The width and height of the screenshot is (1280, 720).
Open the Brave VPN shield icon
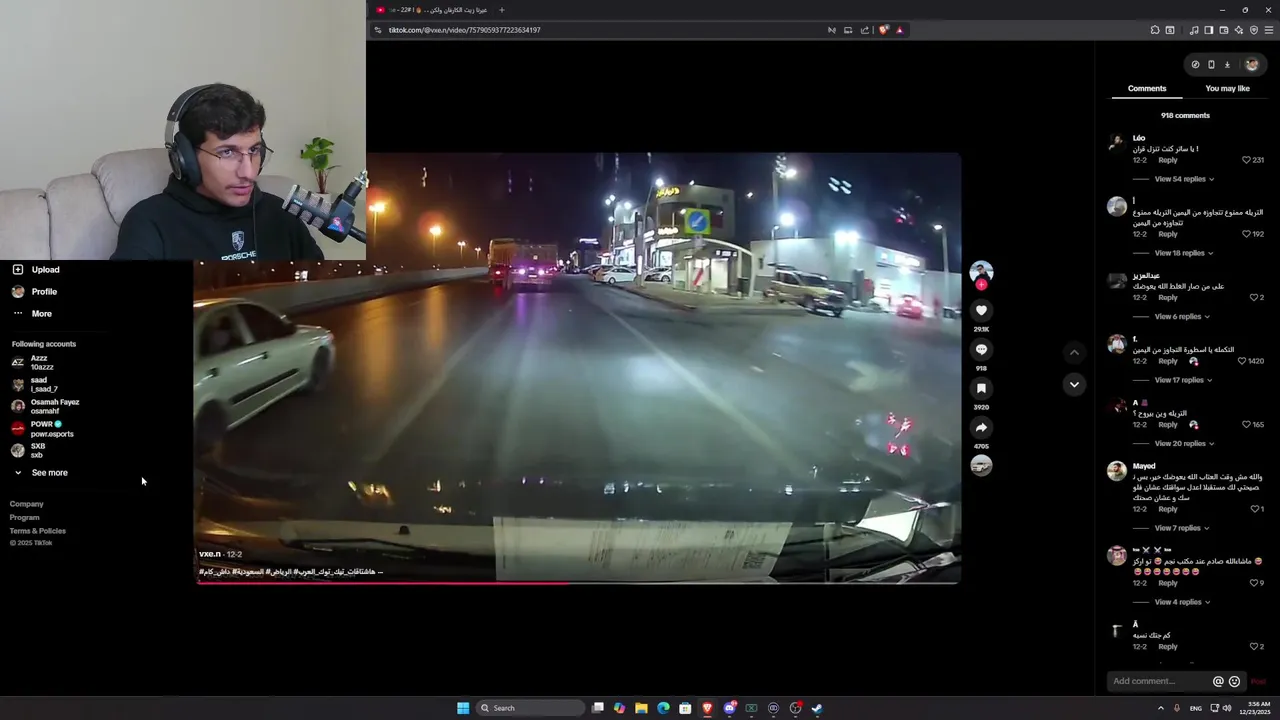click(x=1254, y=30)
